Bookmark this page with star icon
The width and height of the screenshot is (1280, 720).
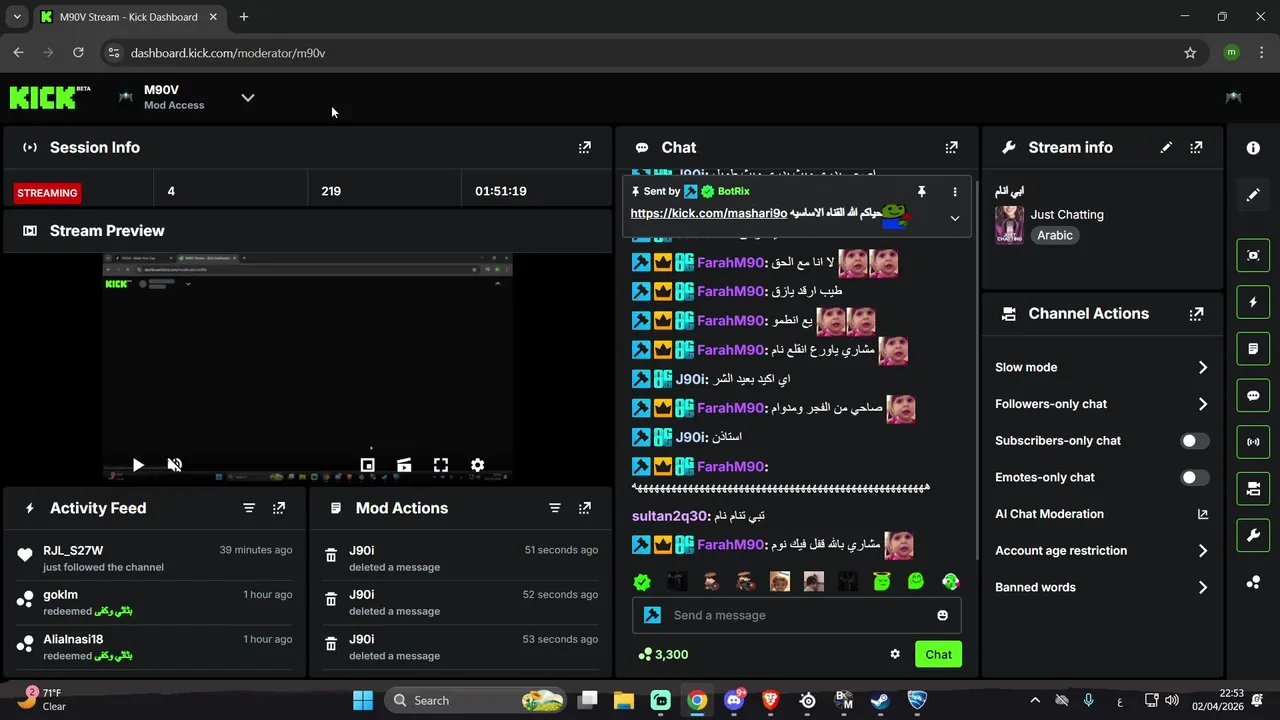point(1190,53)
